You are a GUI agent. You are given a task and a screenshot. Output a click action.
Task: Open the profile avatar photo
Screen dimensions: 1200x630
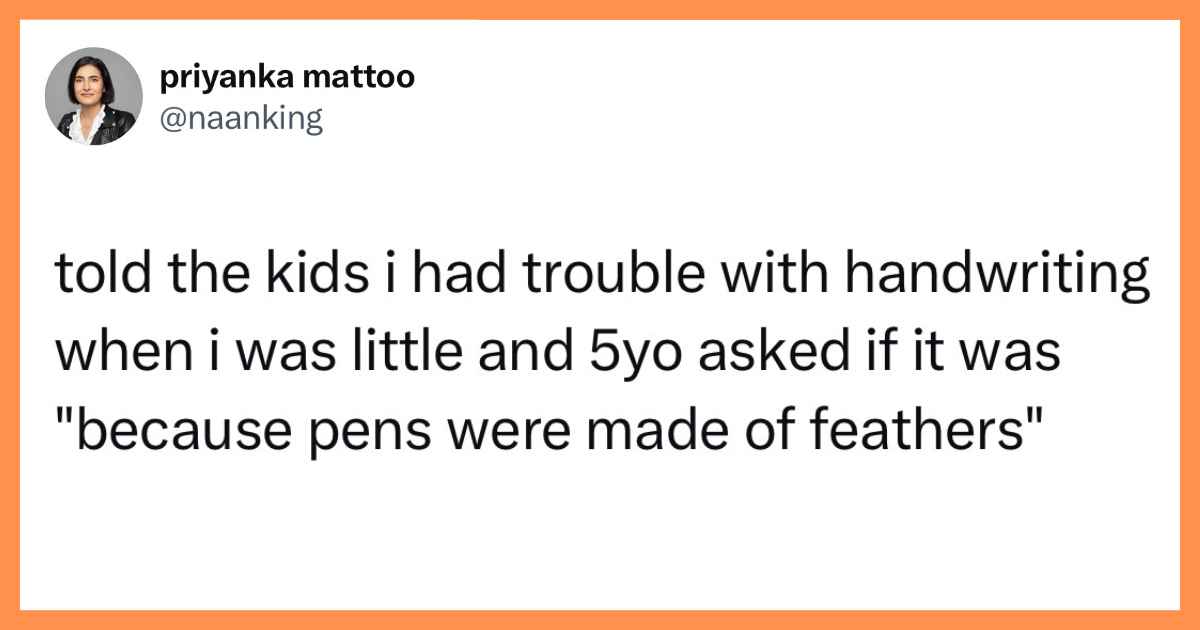93,96
